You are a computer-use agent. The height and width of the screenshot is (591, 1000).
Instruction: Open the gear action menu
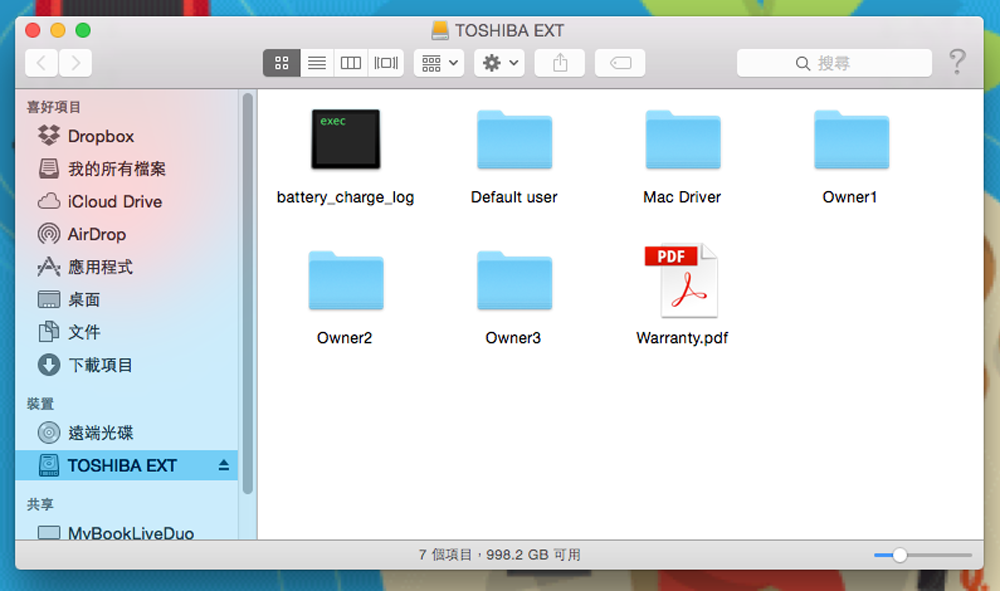(x=499, y=63)
